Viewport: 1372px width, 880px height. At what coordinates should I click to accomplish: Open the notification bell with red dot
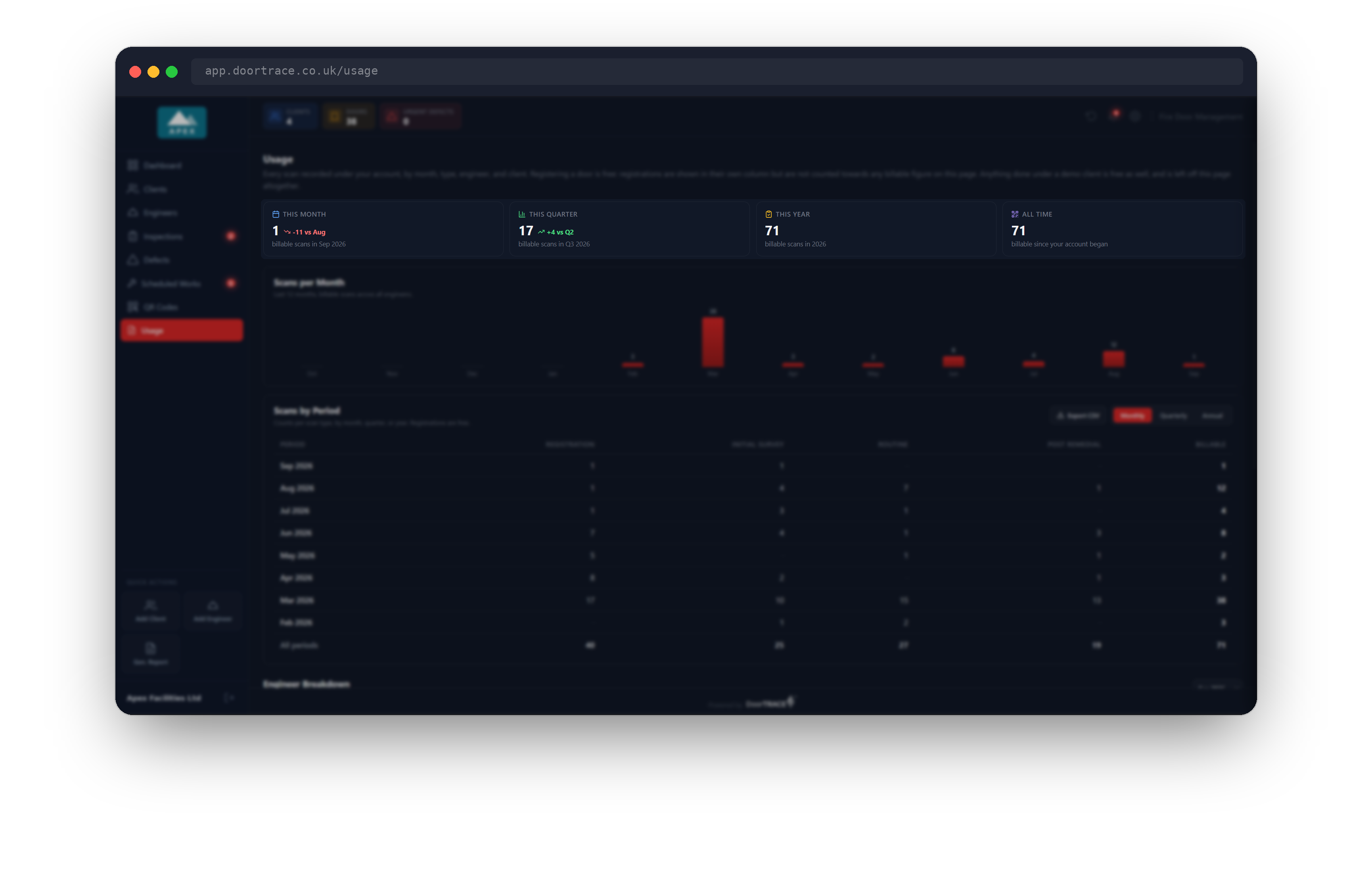click(x=1114, y=115)
